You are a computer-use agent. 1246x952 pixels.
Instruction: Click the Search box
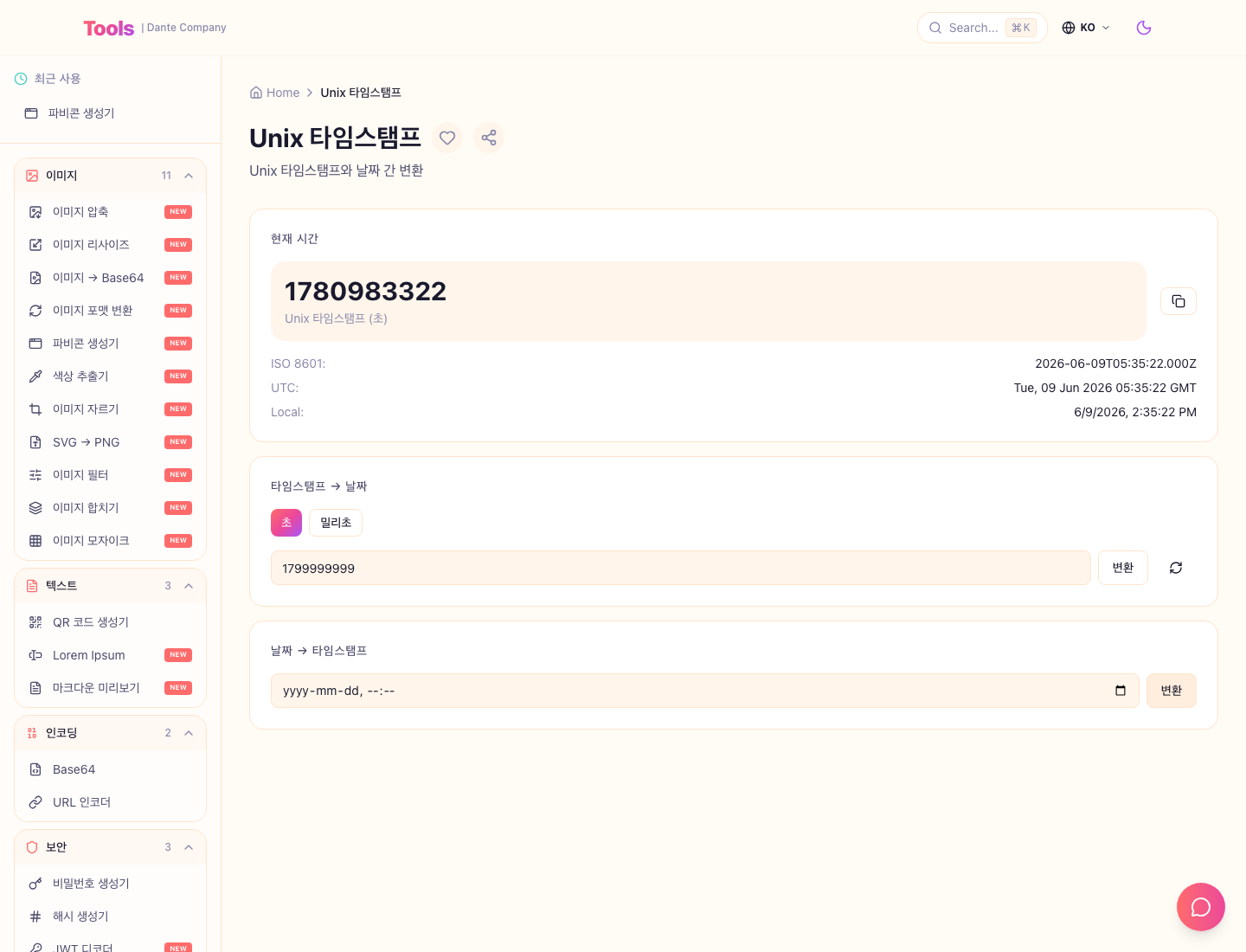[x=982, y=28]
